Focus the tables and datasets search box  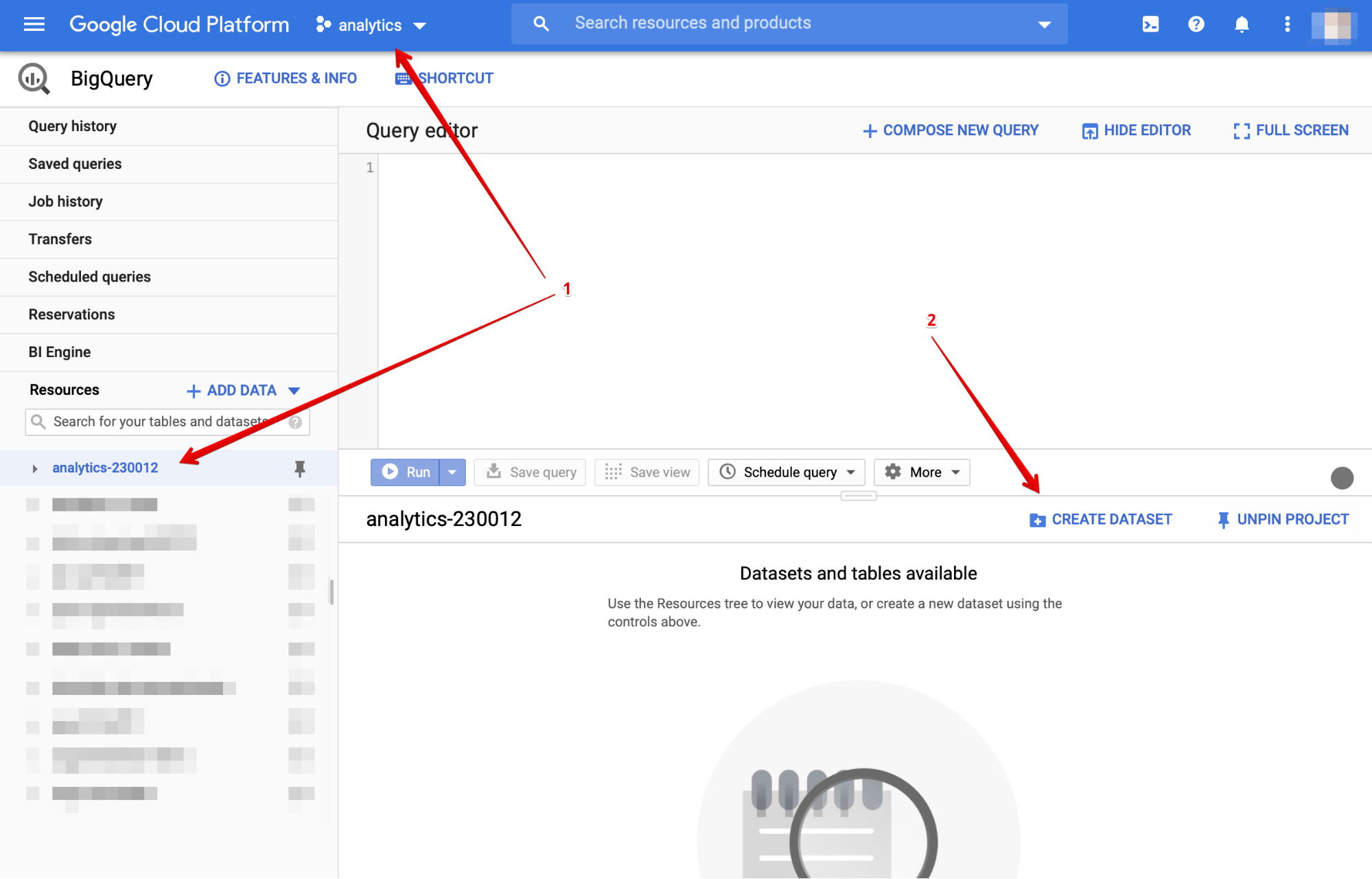[x=167, y=422]
